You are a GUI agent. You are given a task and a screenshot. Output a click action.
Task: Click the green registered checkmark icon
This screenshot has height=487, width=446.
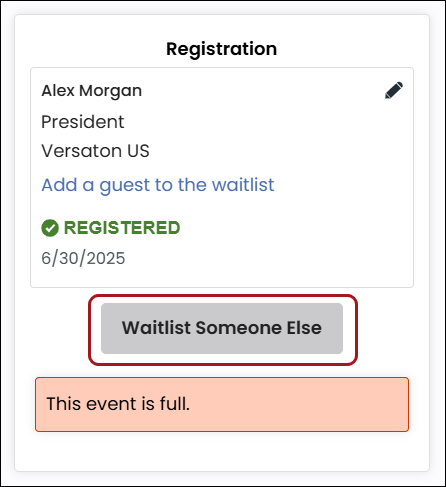point(50,228)
